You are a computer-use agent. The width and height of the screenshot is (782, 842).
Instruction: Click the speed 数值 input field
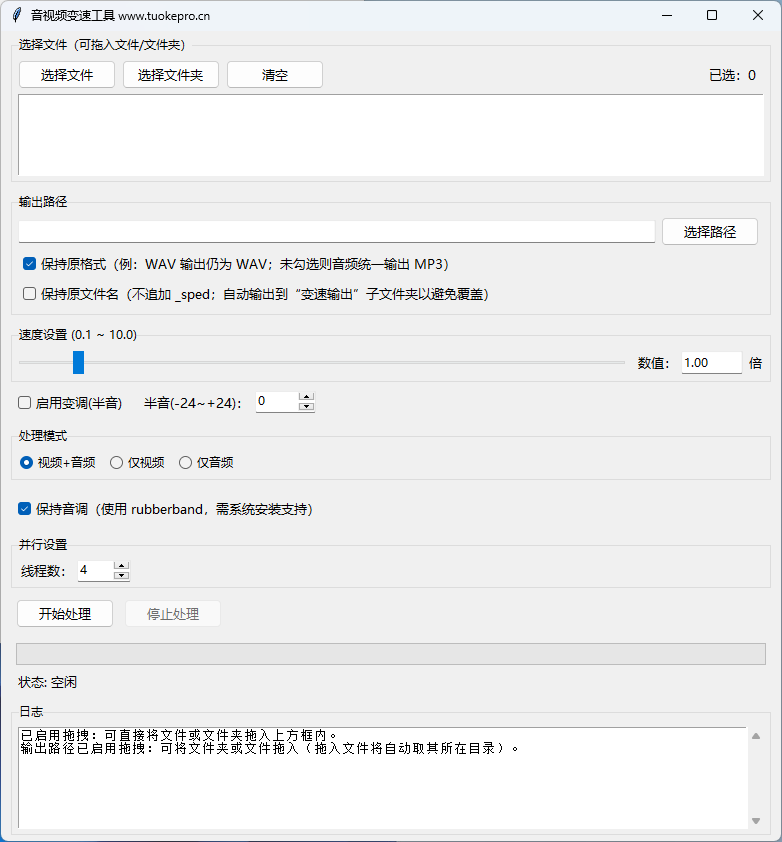coord(711,363)
